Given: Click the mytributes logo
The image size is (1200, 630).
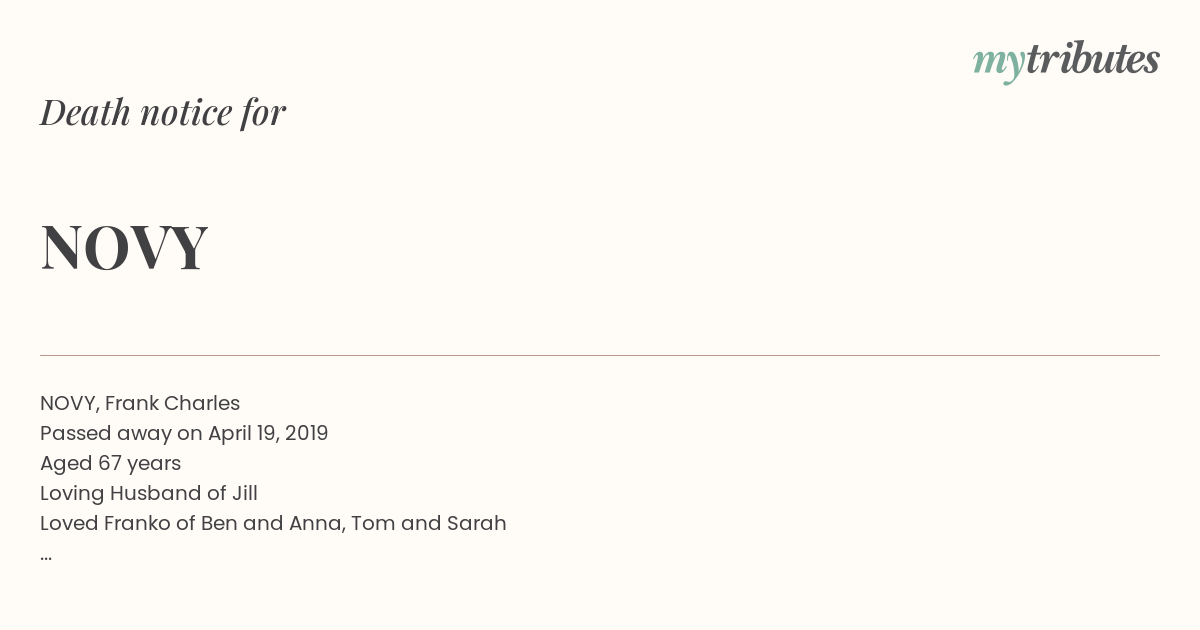Looking at the screenshot, I should (1066, 62).
